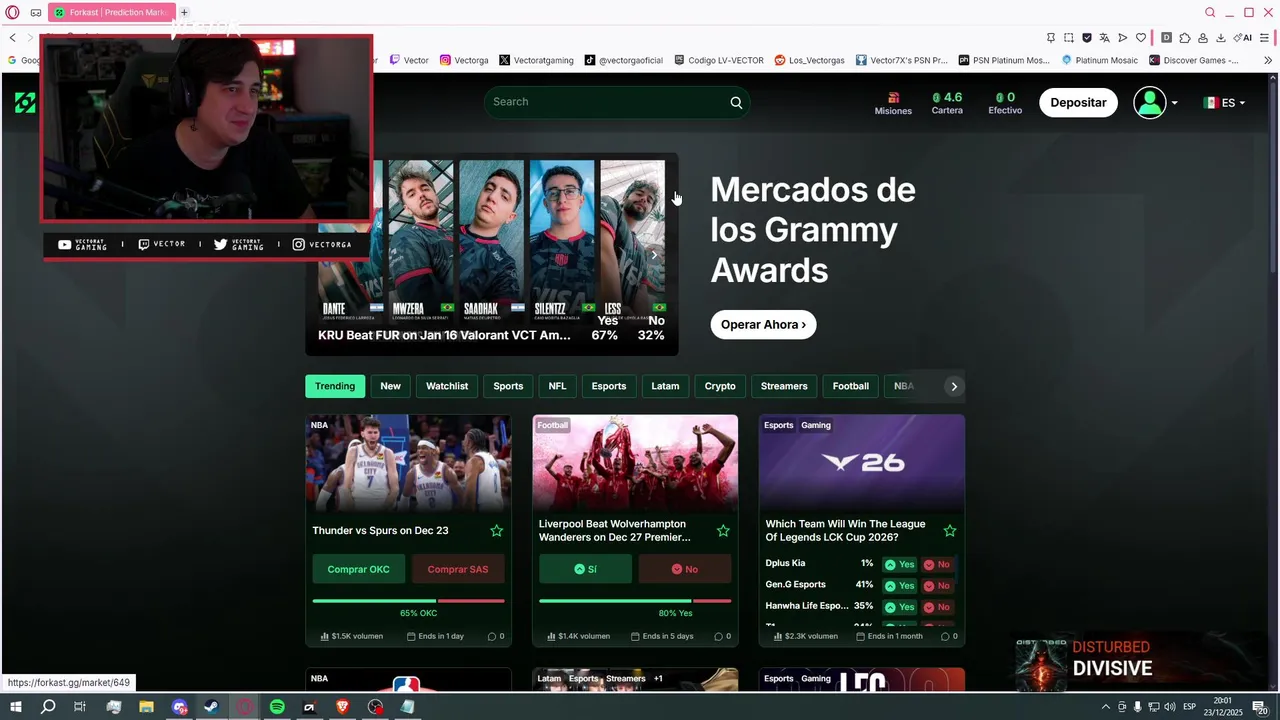Open the ES language dropdown
This screenshot has height=720, width=1280.
tap(1224, 103)
